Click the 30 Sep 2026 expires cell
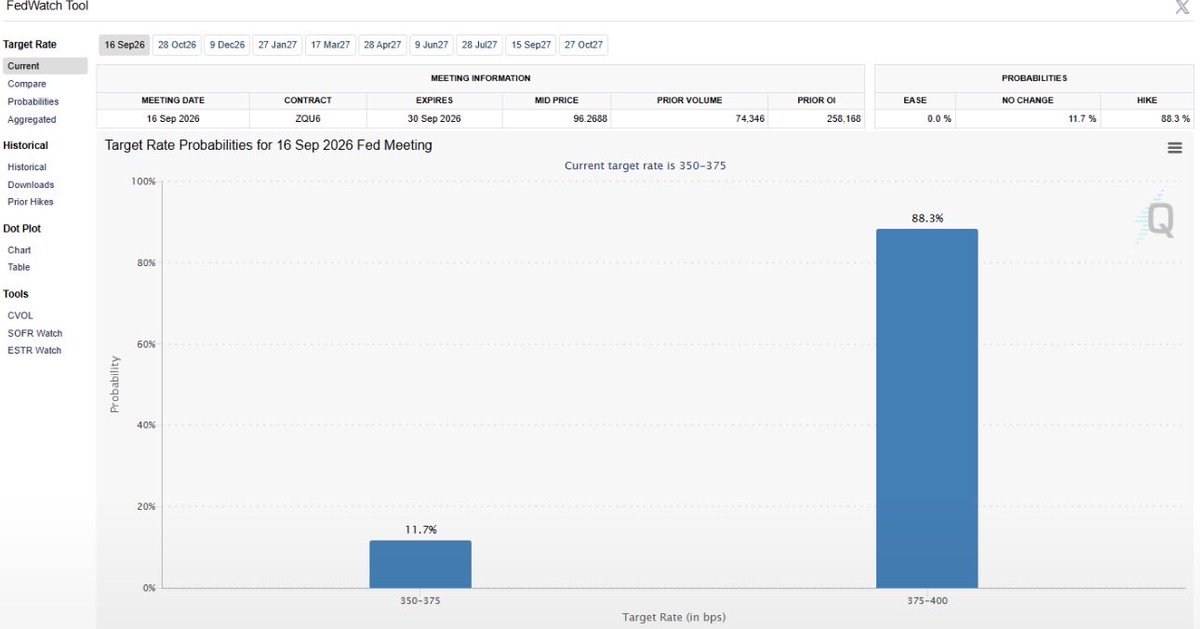The width and height of the screenshot is (1200, 629). tap(435, 118)
